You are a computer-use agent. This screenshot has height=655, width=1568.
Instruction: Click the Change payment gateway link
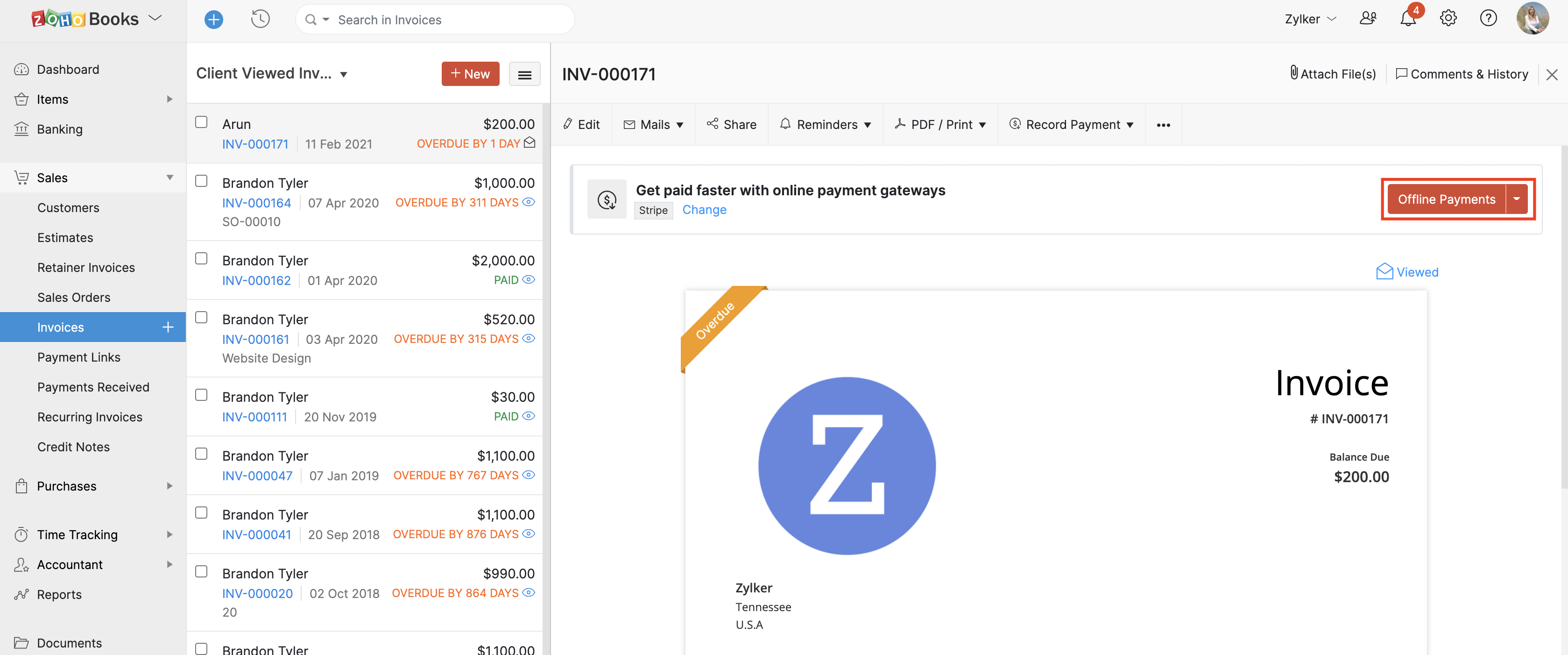click(x=703, y=209)
